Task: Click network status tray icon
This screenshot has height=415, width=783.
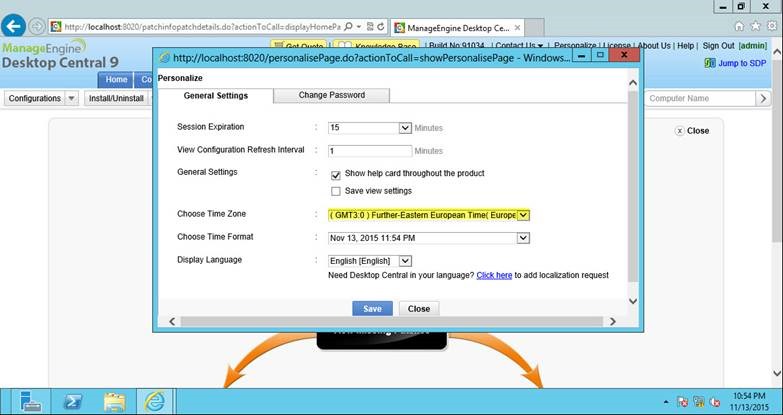Action: (699, 402)
